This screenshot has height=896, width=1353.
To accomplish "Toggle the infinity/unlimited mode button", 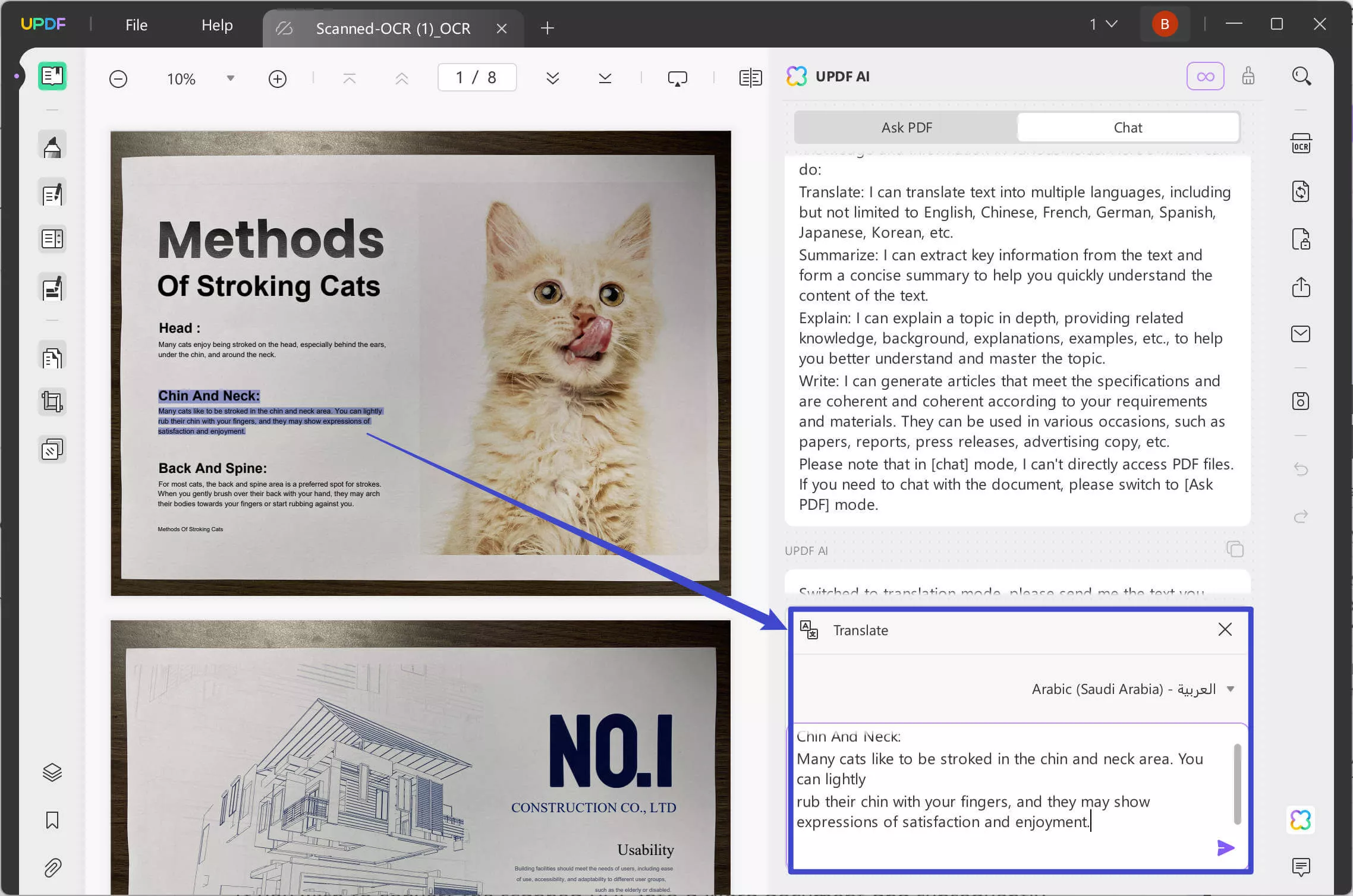I will [x=1207, y=76].
